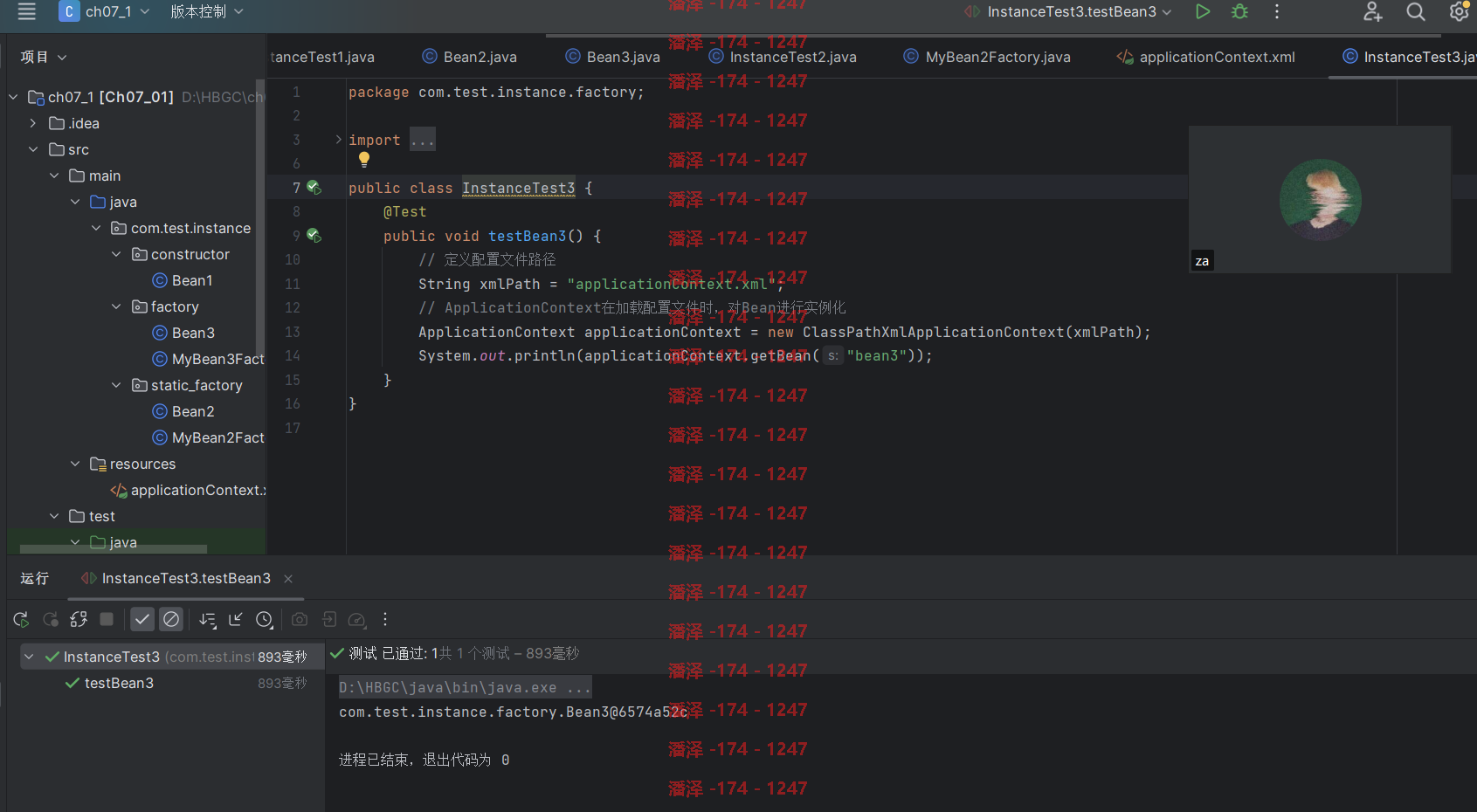The width and height of the screenshot is (1477, 812).
Task: Stop the running process
Action: click(x=107, y=619)
